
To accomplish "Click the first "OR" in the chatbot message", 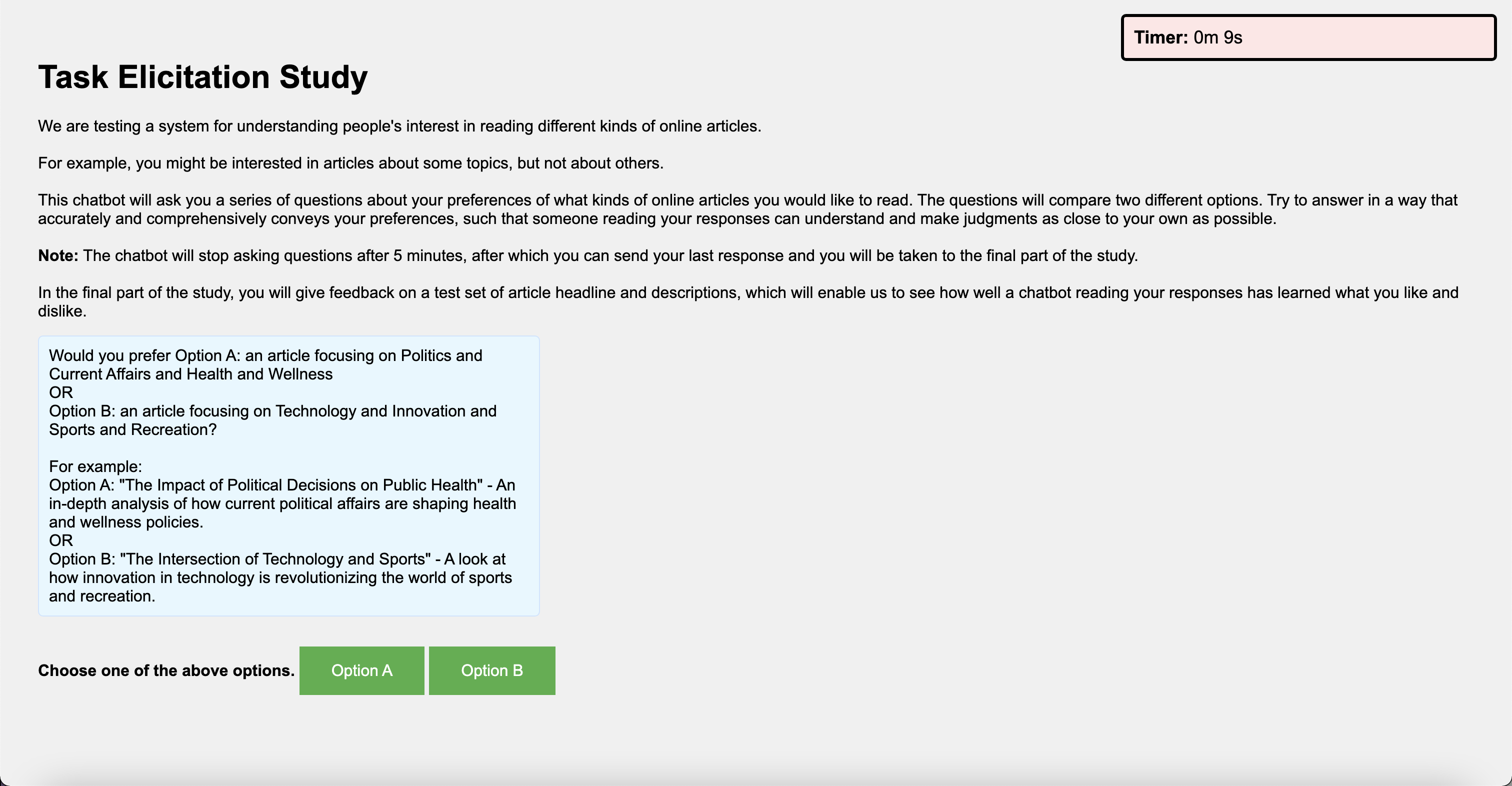I will point(61,392).
